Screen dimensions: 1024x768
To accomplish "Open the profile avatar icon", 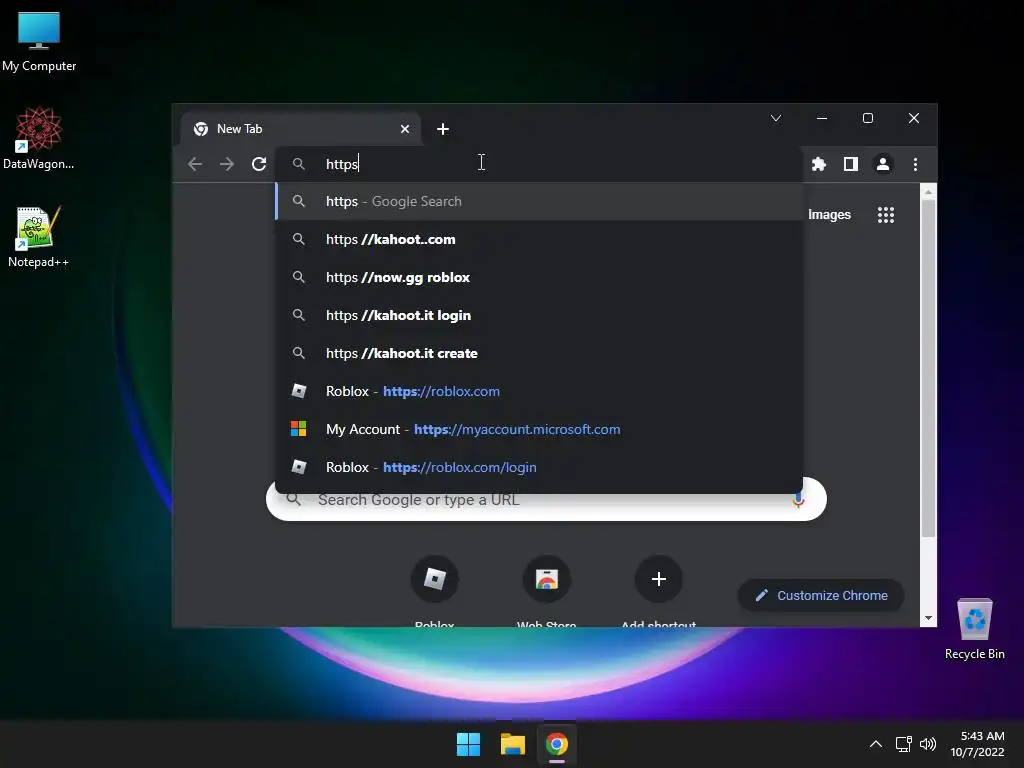I will [x=883, y=164].
